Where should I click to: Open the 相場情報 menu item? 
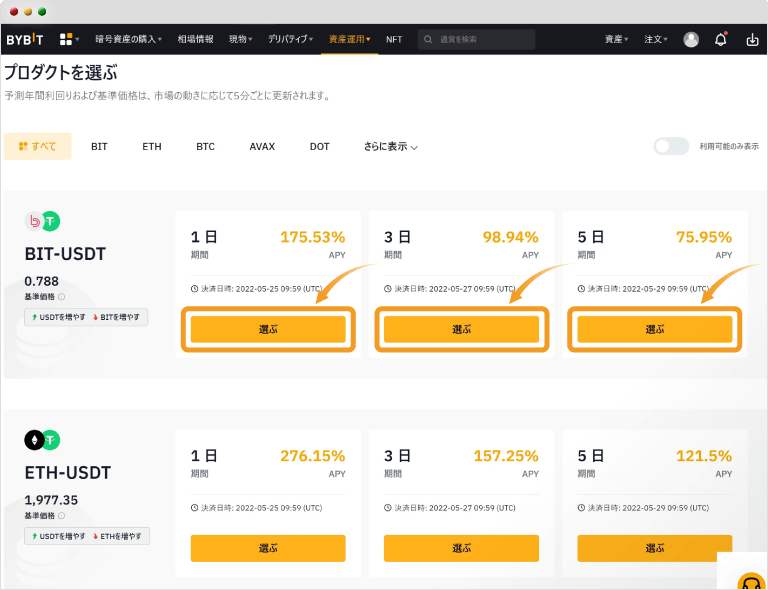tap(195, 39)
